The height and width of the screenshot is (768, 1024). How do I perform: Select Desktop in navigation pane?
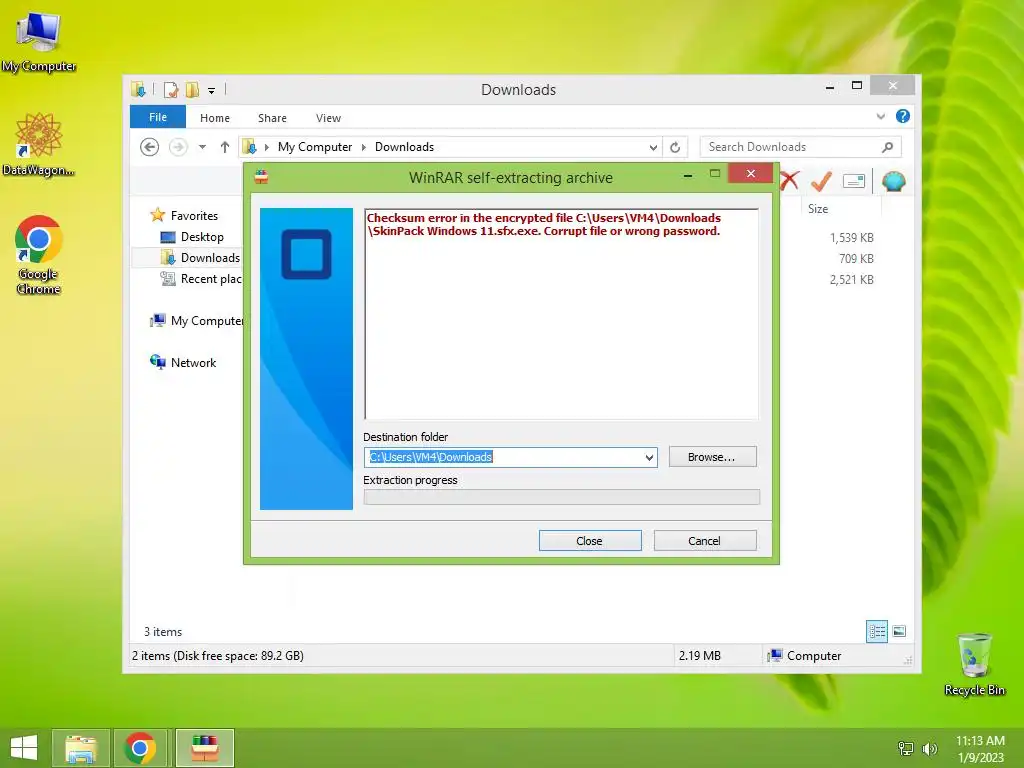click(192, 237)
